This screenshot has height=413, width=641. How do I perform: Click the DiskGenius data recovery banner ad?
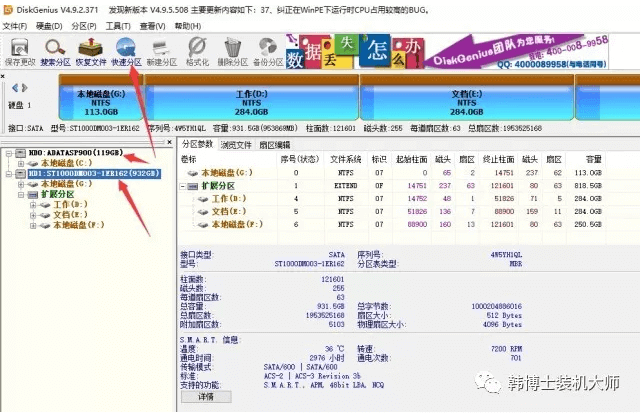pyautogui.click(x=447, y=52)
